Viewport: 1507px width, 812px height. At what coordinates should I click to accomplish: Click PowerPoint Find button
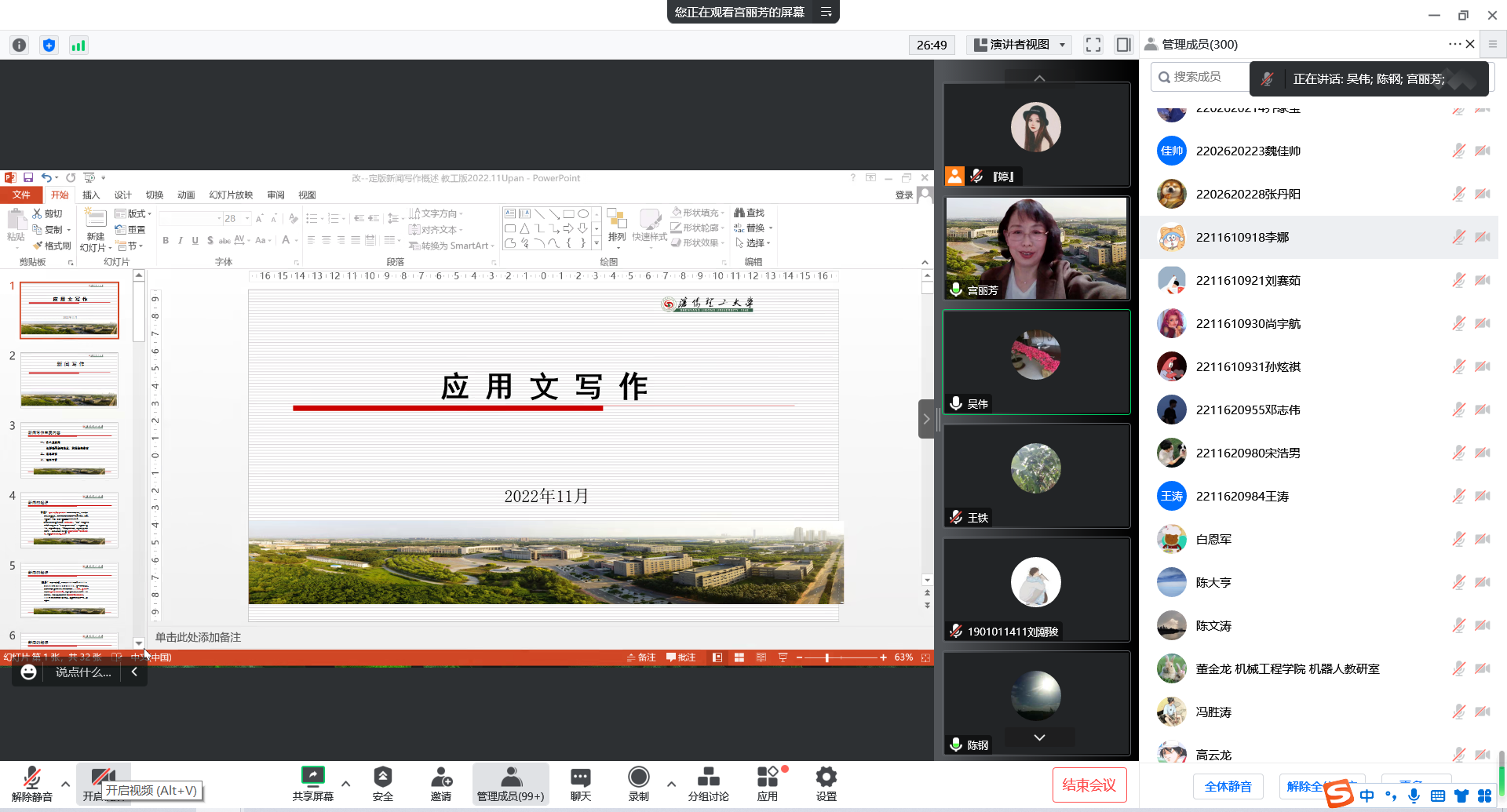(x=750, y=213)
